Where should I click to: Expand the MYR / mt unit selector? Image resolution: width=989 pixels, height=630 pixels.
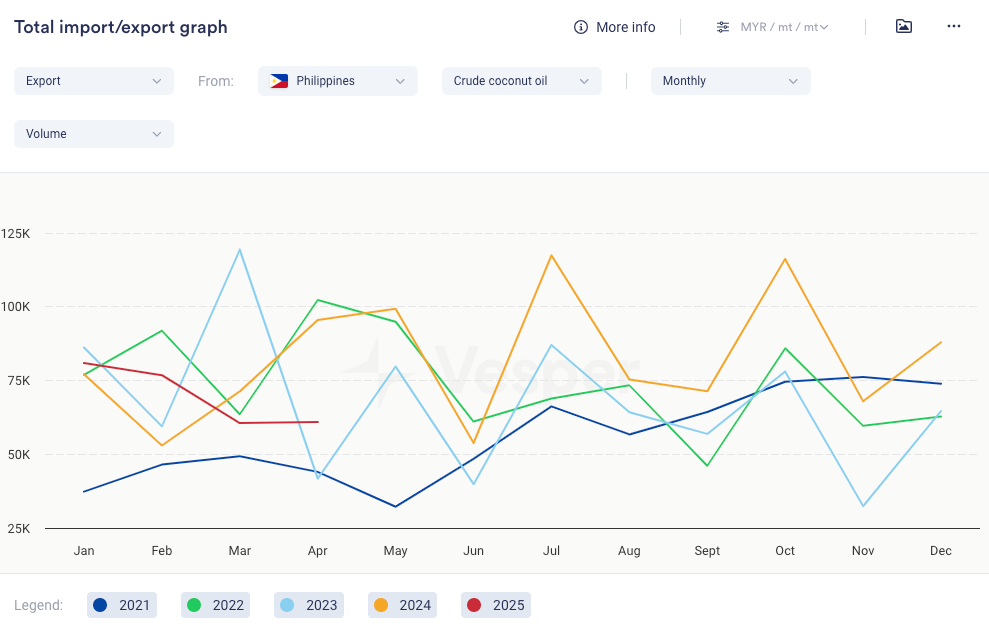[x=784, y=27]
